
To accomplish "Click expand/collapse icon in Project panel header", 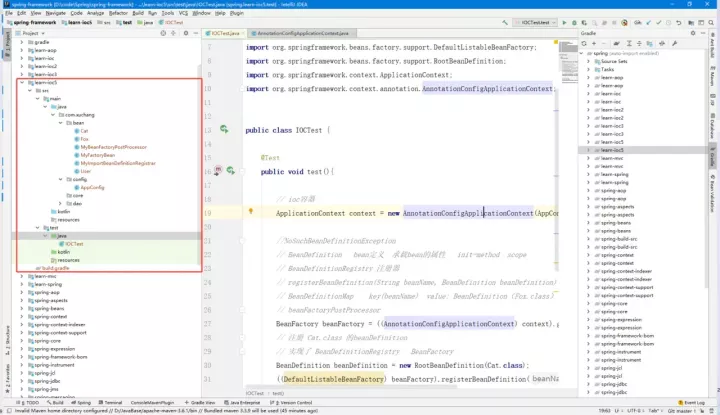I will 173,33.
